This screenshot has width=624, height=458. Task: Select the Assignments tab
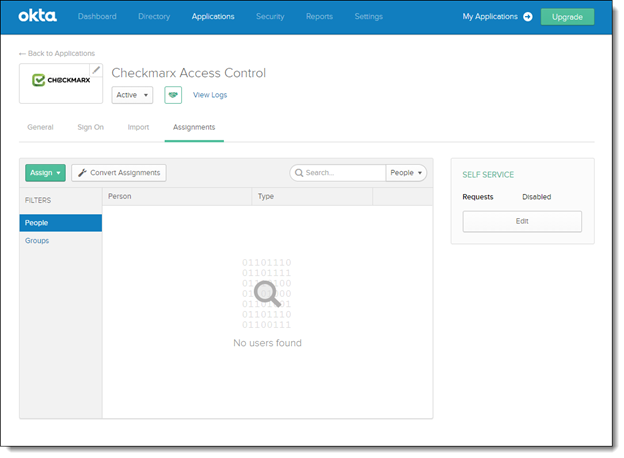point(194,127)
